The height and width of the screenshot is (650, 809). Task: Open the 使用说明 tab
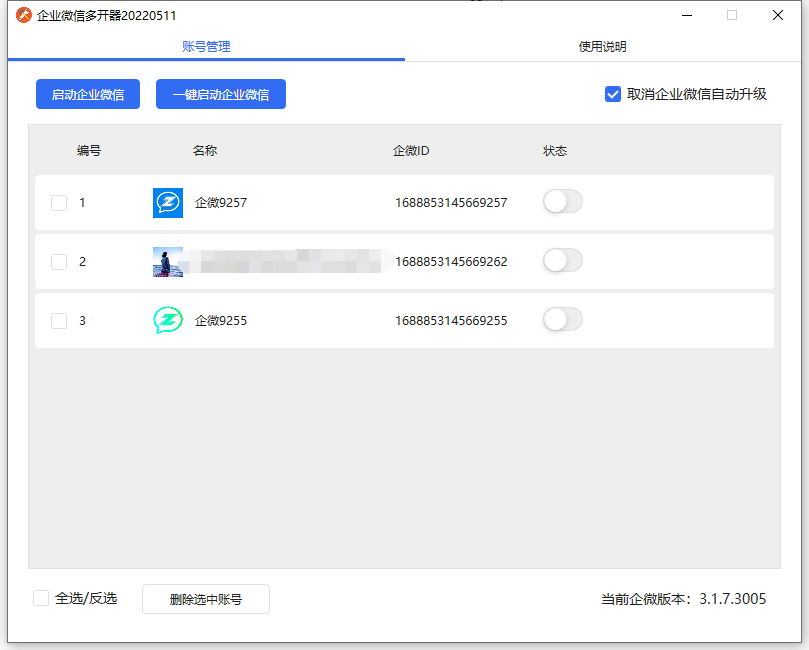coord(603,46)
